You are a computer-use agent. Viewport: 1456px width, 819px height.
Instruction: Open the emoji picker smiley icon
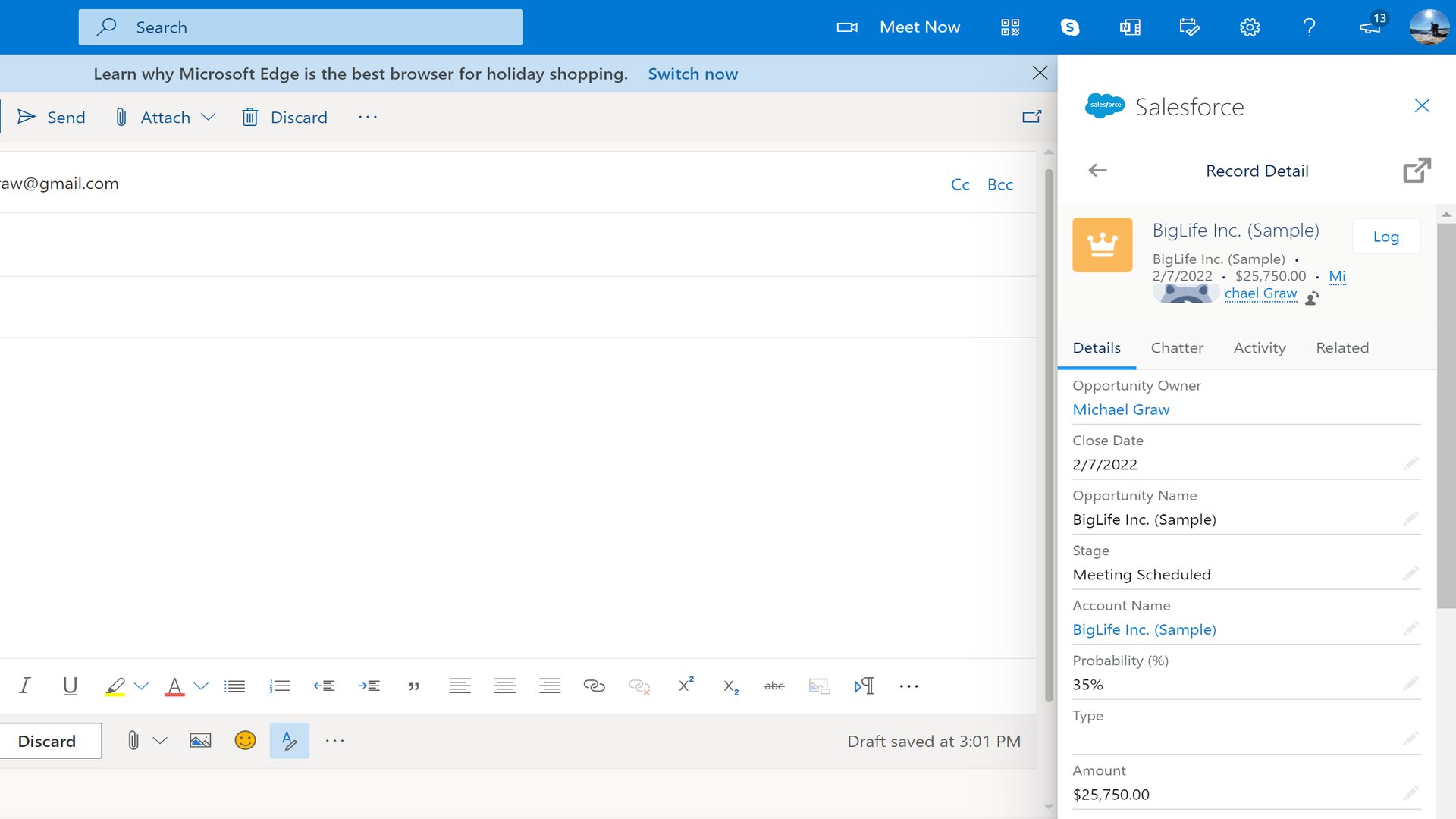coord(245,741)
